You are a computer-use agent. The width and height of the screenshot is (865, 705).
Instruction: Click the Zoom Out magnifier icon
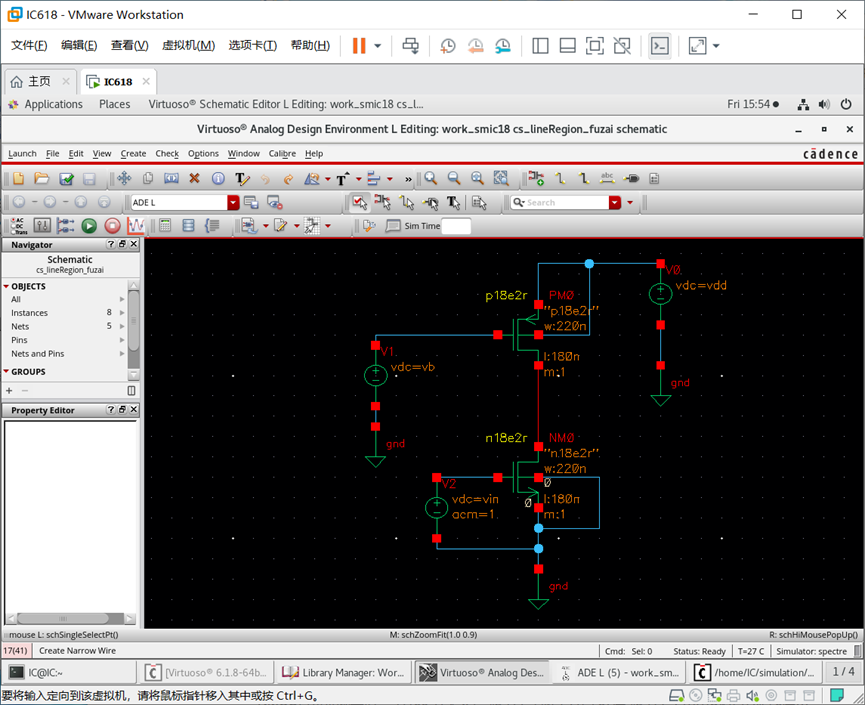click(x=454, y=178)
